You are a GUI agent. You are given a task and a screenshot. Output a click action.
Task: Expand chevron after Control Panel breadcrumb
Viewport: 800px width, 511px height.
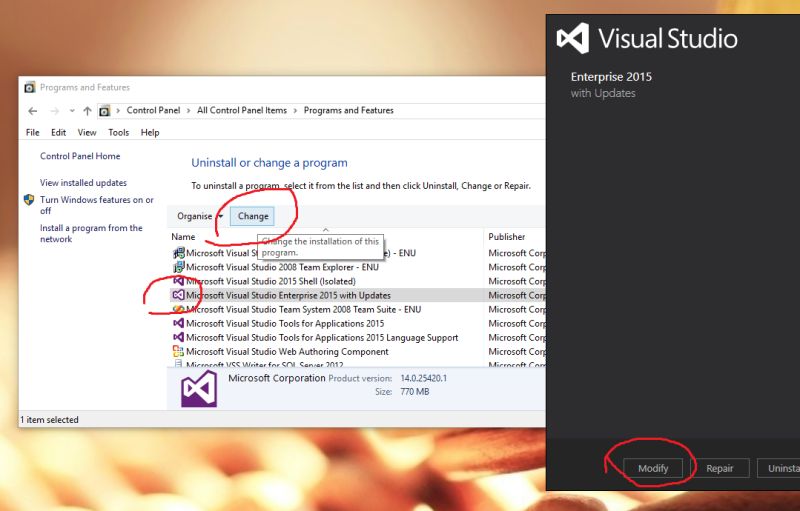point(189,111)
